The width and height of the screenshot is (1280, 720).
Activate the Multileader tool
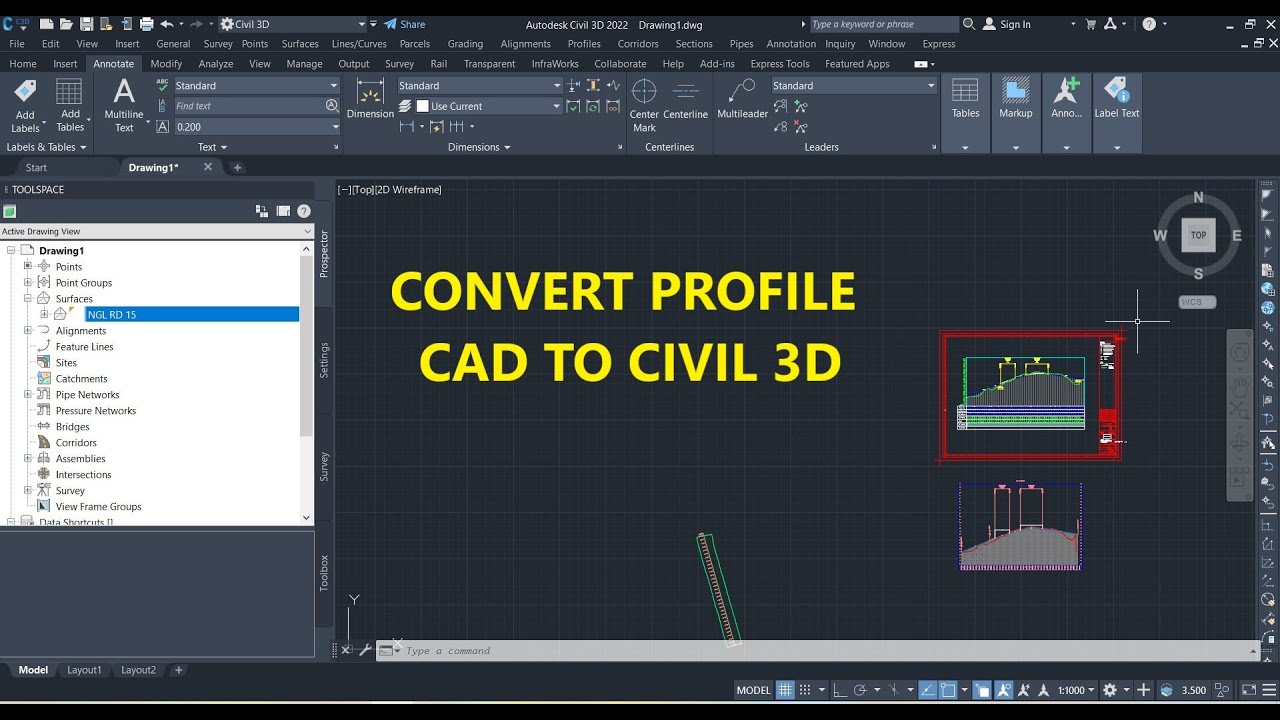point(742,99)
